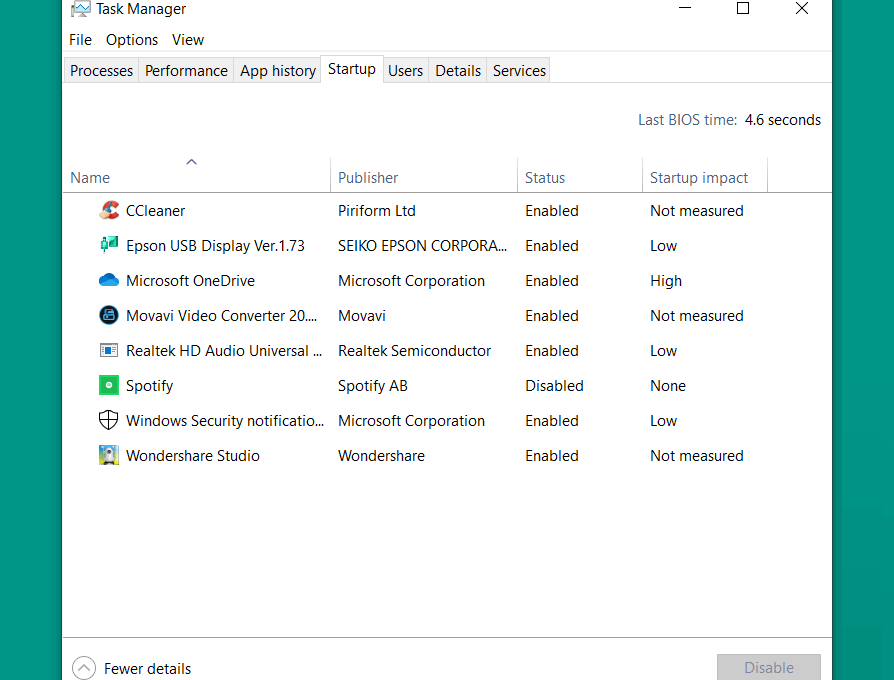
Task: Switch to the Processes tab
Action: 101,70
